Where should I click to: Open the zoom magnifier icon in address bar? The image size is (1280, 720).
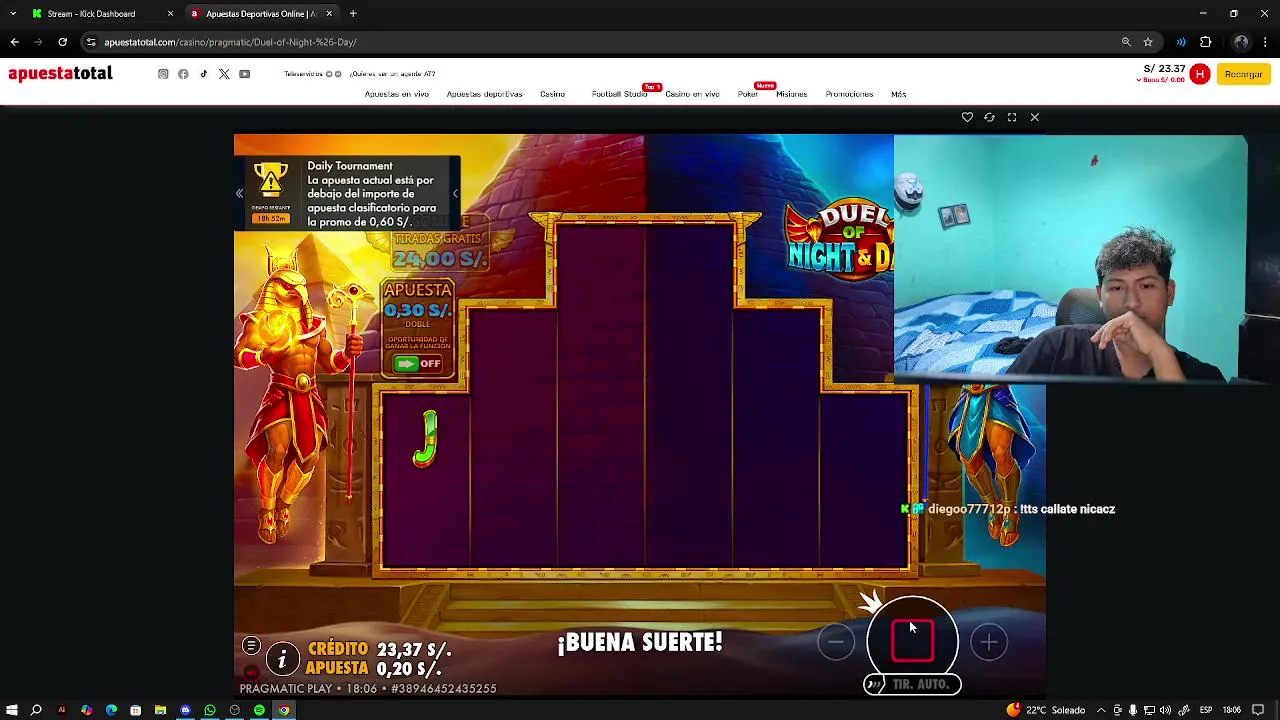tap(1126, 42)
